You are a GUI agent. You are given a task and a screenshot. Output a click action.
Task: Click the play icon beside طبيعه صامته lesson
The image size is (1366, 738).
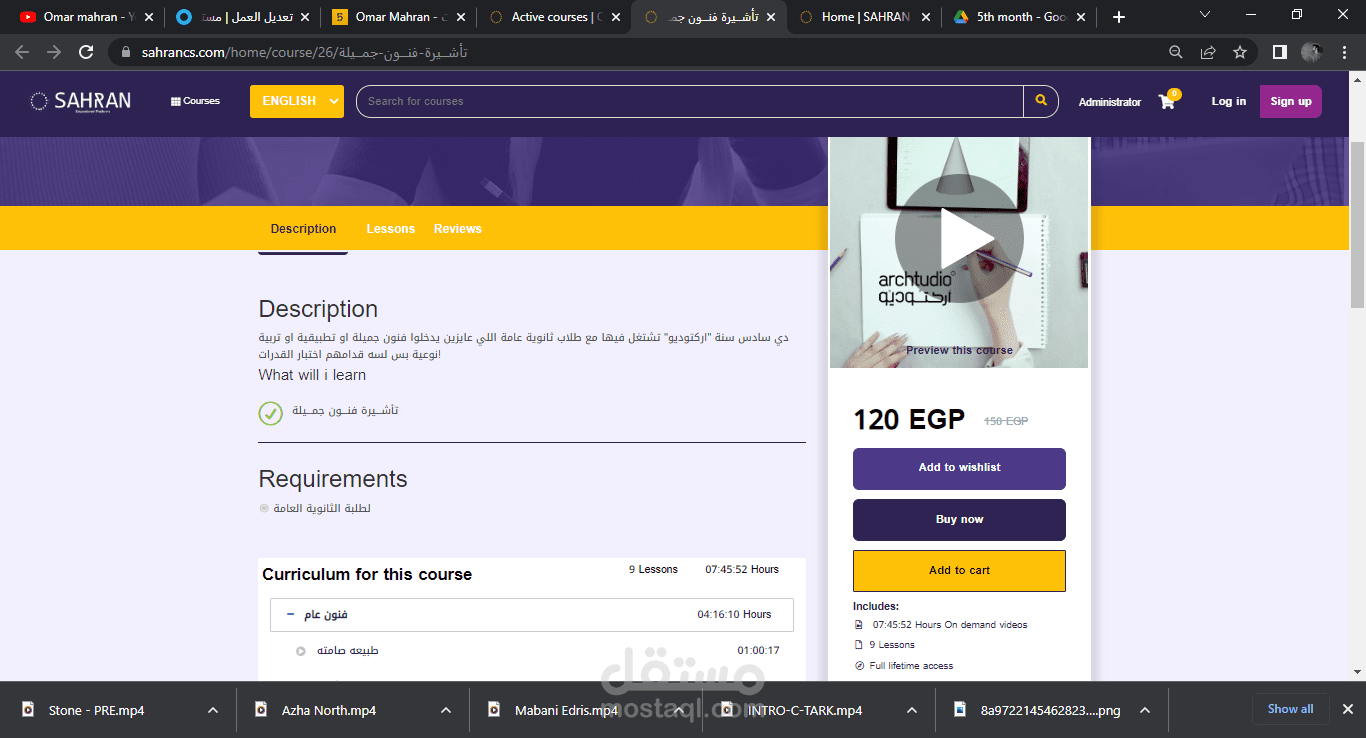[300, 651]
